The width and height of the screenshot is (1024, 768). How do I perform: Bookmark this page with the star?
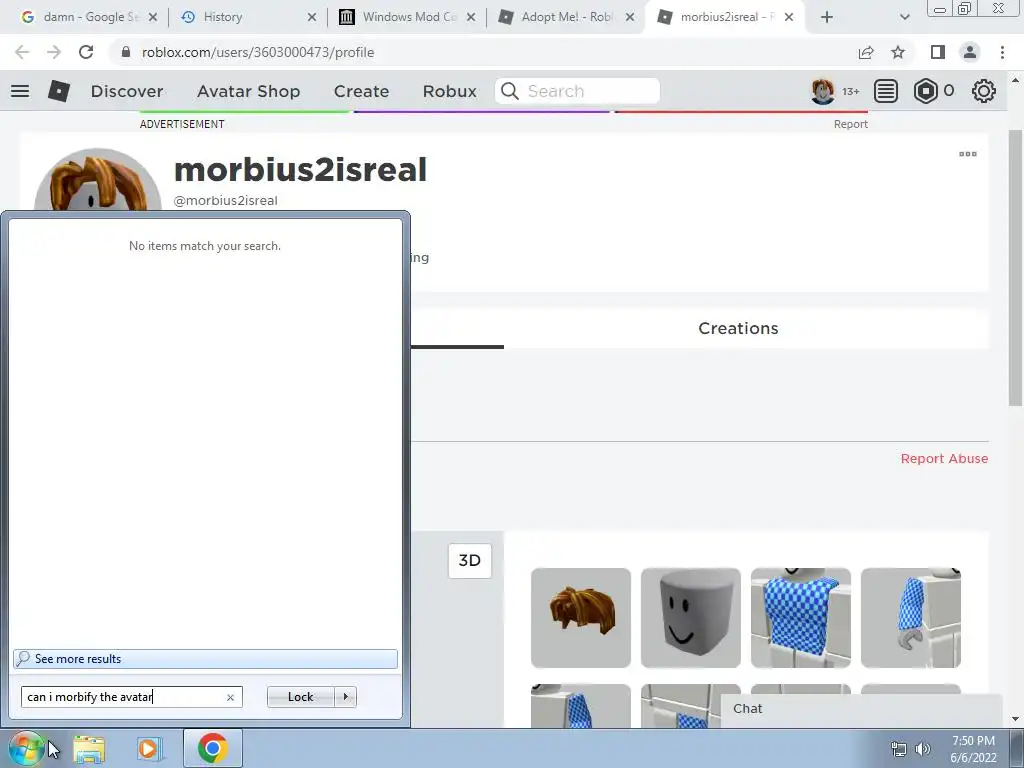tap(898, 52)
